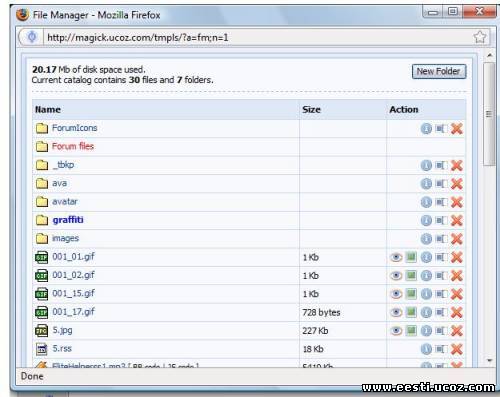Rename 001_15.gif using its action icon
The width and height of the screenshot is (500, 397).
click(441, 294)
